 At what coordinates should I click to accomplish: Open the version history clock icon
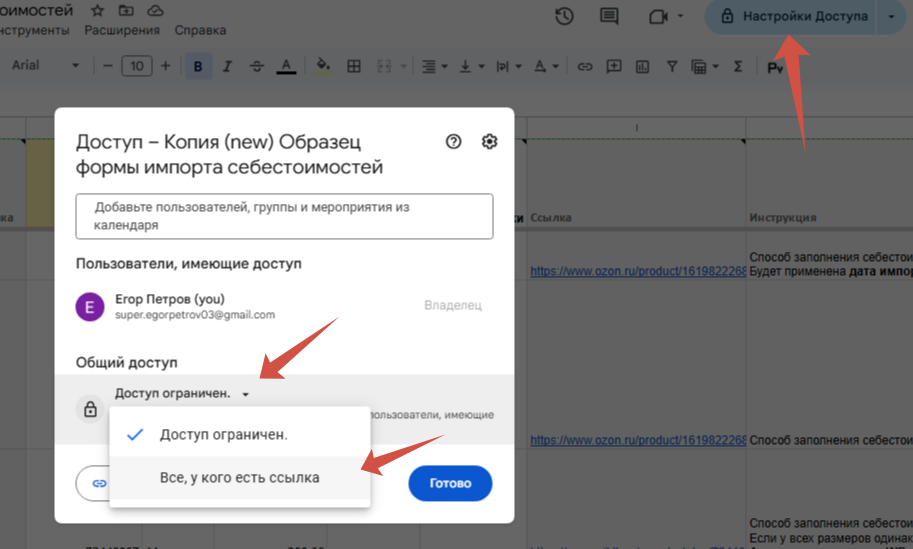coord(564,16)
